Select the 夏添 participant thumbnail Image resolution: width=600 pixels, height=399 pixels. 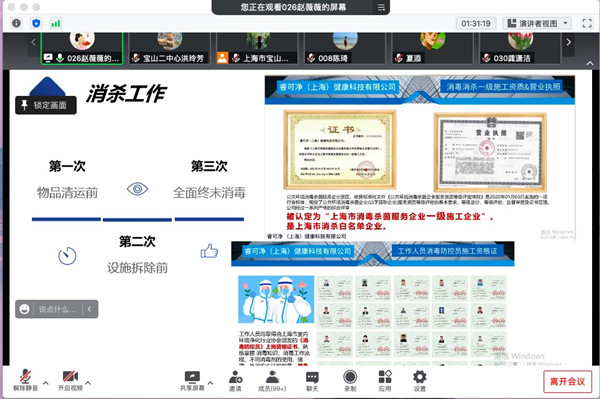pyautogui.click(x=432, y=48)
